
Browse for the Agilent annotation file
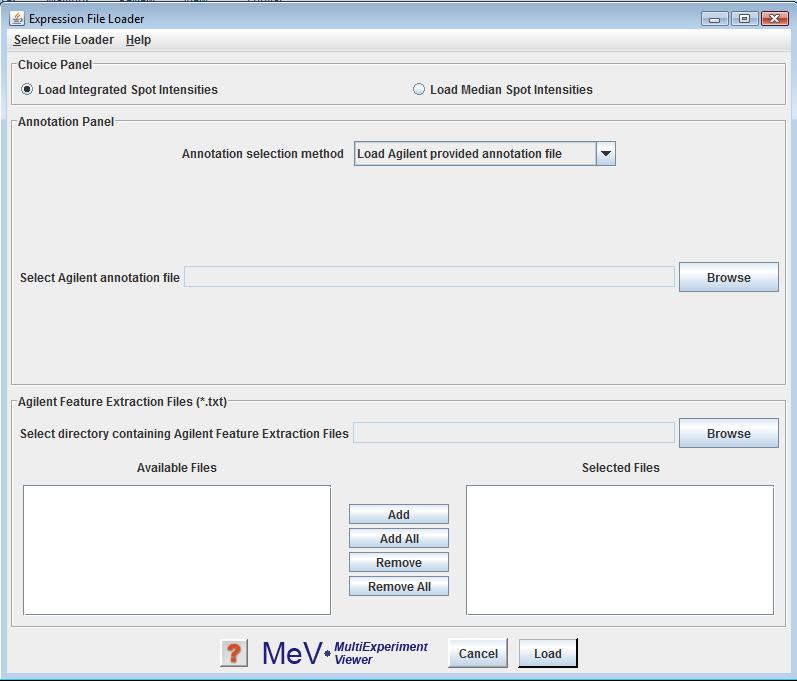coord(728,278)
